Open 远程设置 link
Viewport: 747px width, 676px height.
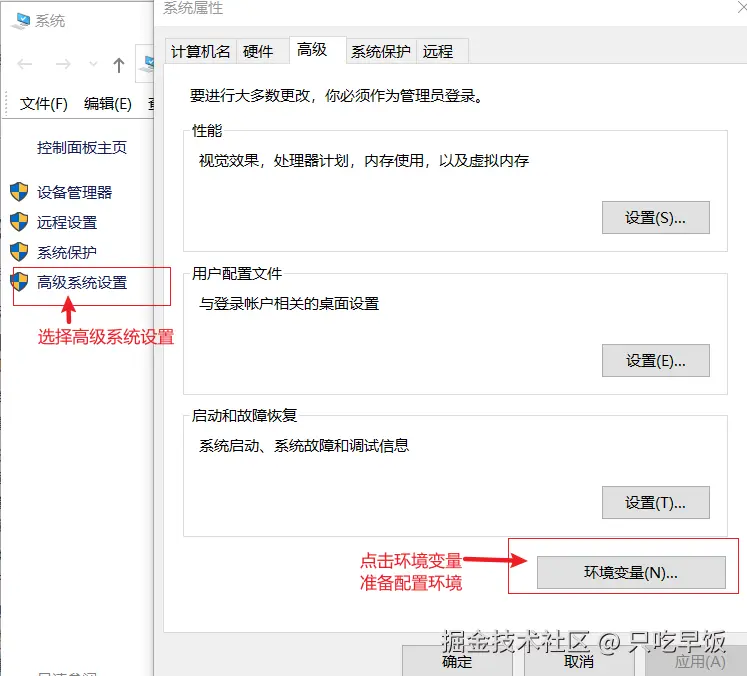click(67, 222)
